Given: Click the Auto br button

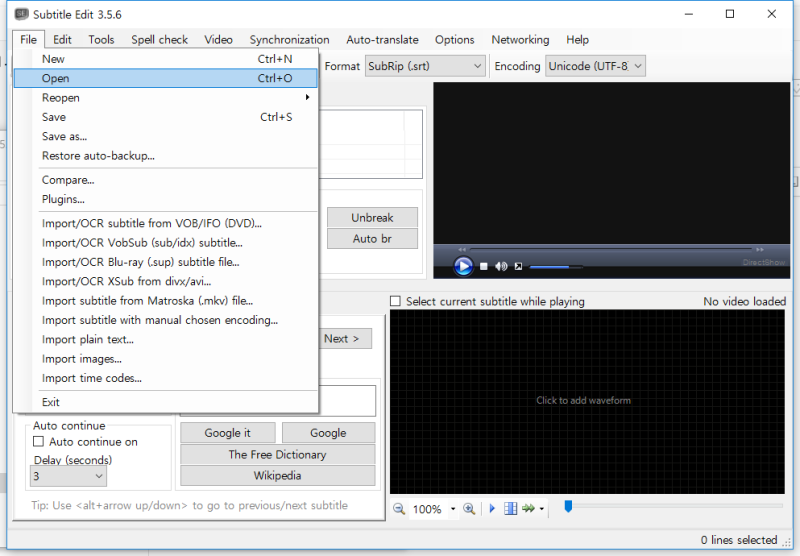Looking at the screenshot, I should [x=372, y=239].
